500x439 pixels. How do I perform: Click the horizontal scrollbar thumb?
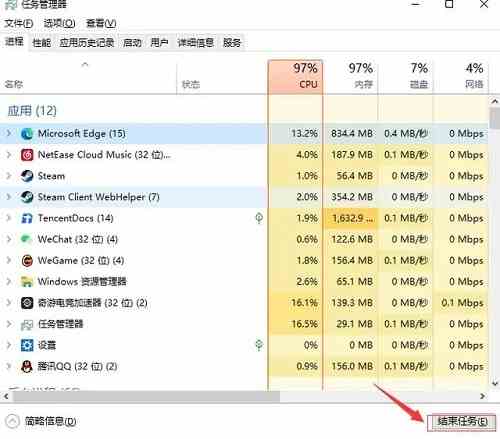146,396
